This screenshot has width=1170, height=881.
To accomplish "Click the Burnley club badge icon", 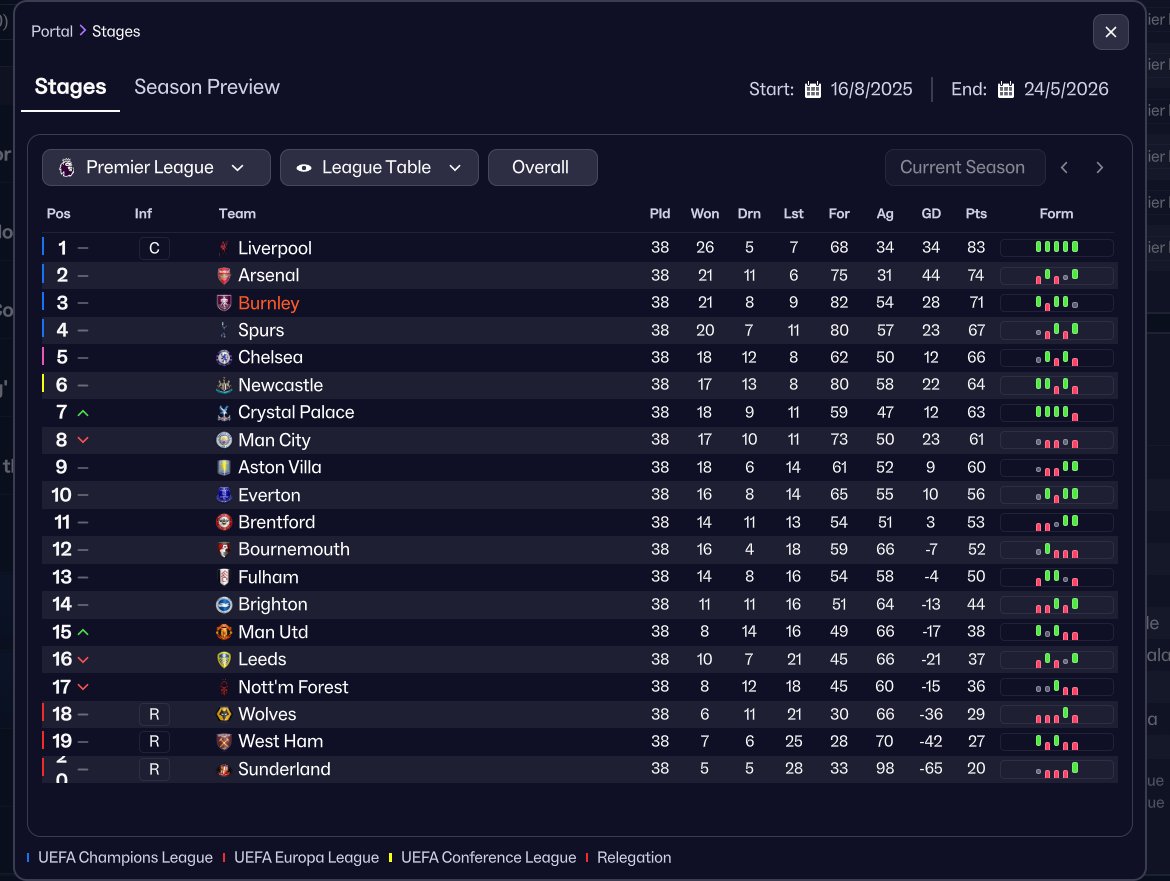I will tap(224, 303).
